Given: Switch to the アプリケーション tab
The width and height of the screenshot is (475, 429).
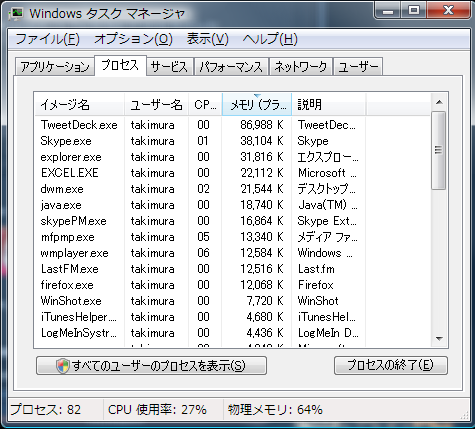Looking at the screenshot, I should [55, 67].
